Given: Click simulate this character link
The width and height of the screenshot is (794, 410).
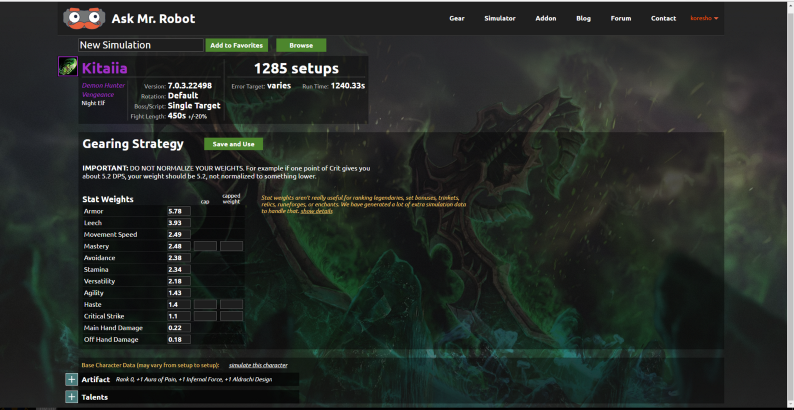Looking at the screenshot, I should click(x=258, y=365).
